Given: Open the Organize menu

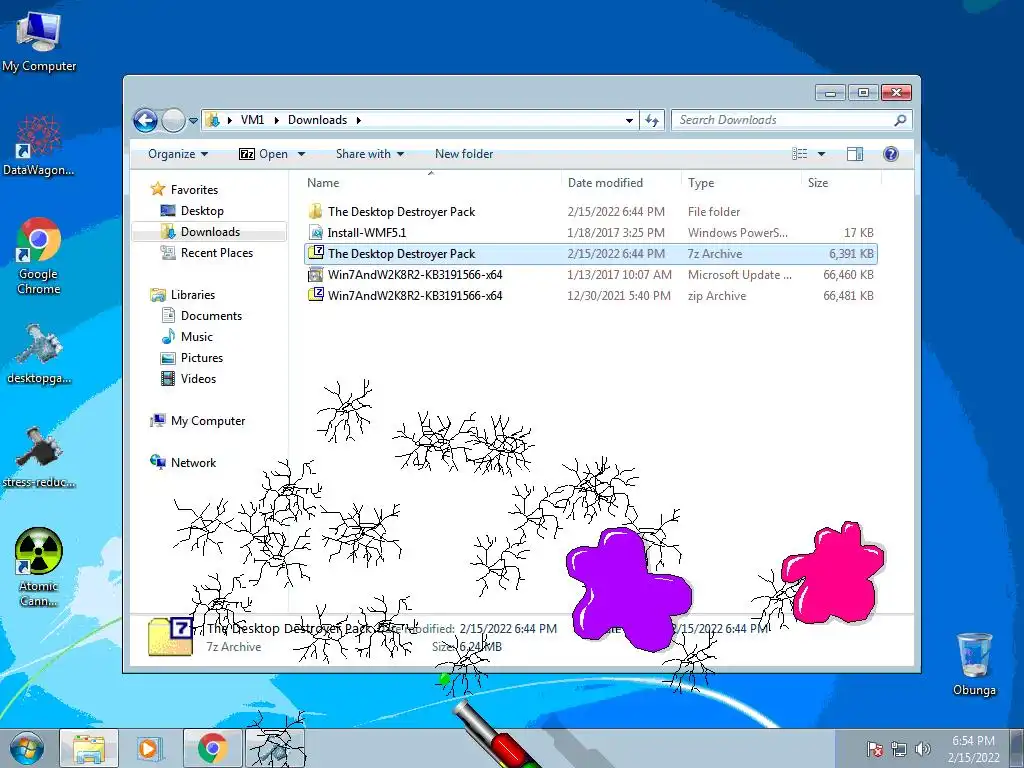Looking at the screenshot, I should pyautogui.click(x=178, y=154).
